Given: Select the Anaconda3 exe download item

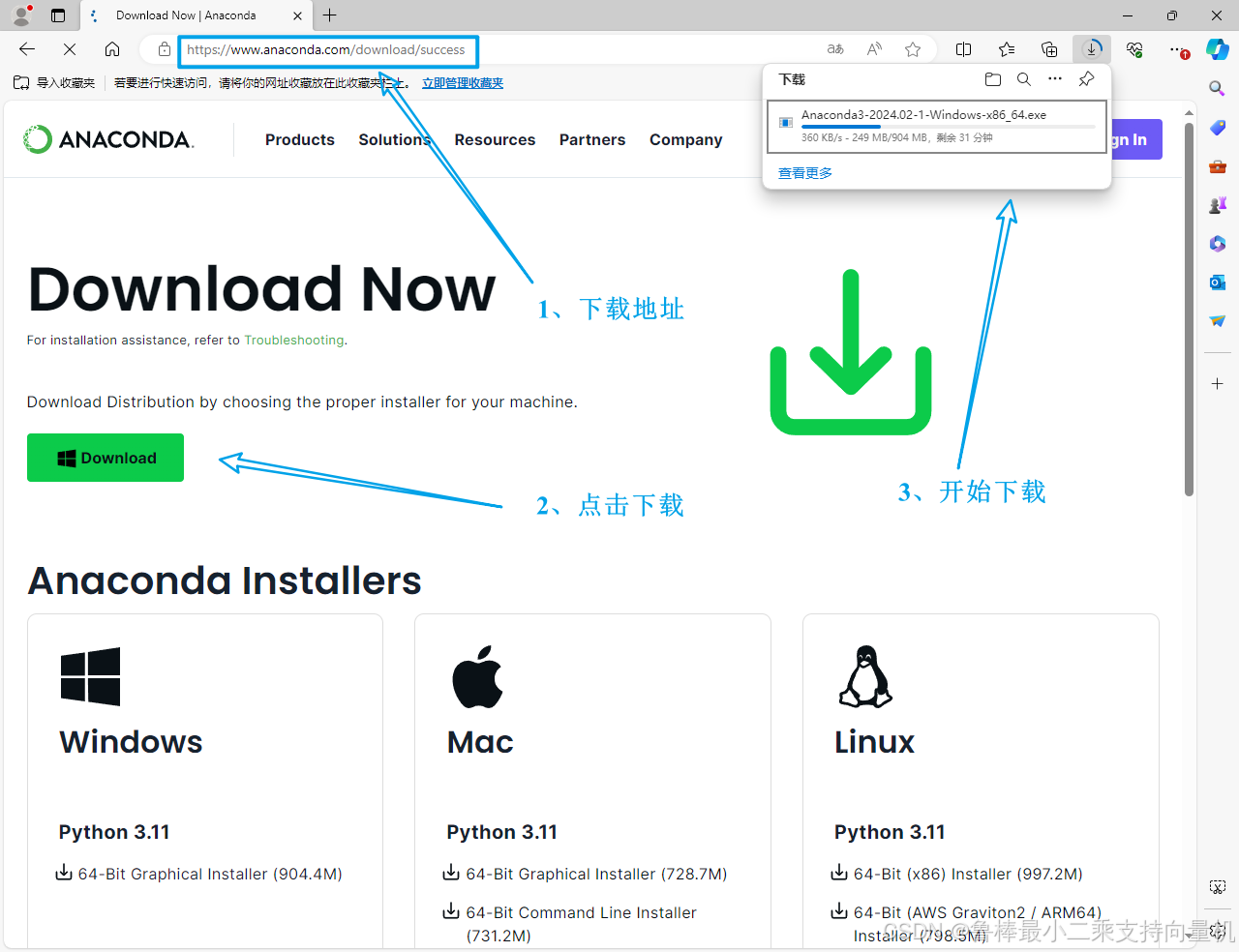Looking at the screenshot, I should click(937, 126).
